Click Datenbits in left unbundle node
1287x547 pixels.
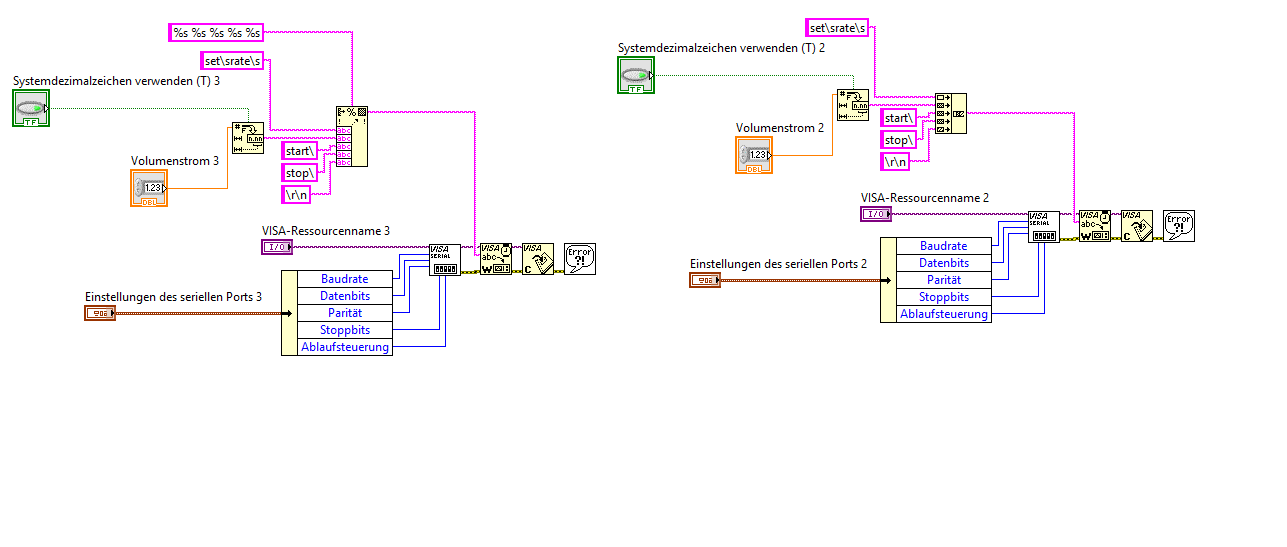click(x=345, y=296)
